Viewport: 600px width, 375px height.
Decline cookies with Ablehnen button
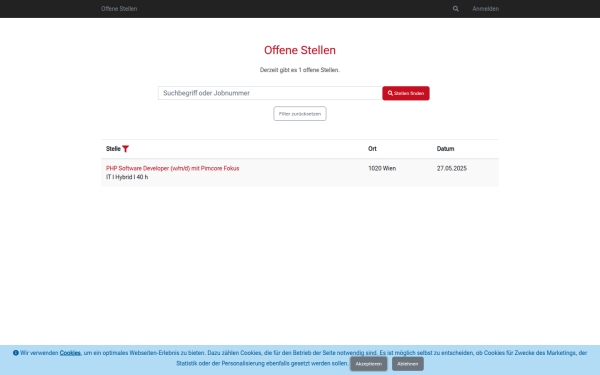(408, 364)
